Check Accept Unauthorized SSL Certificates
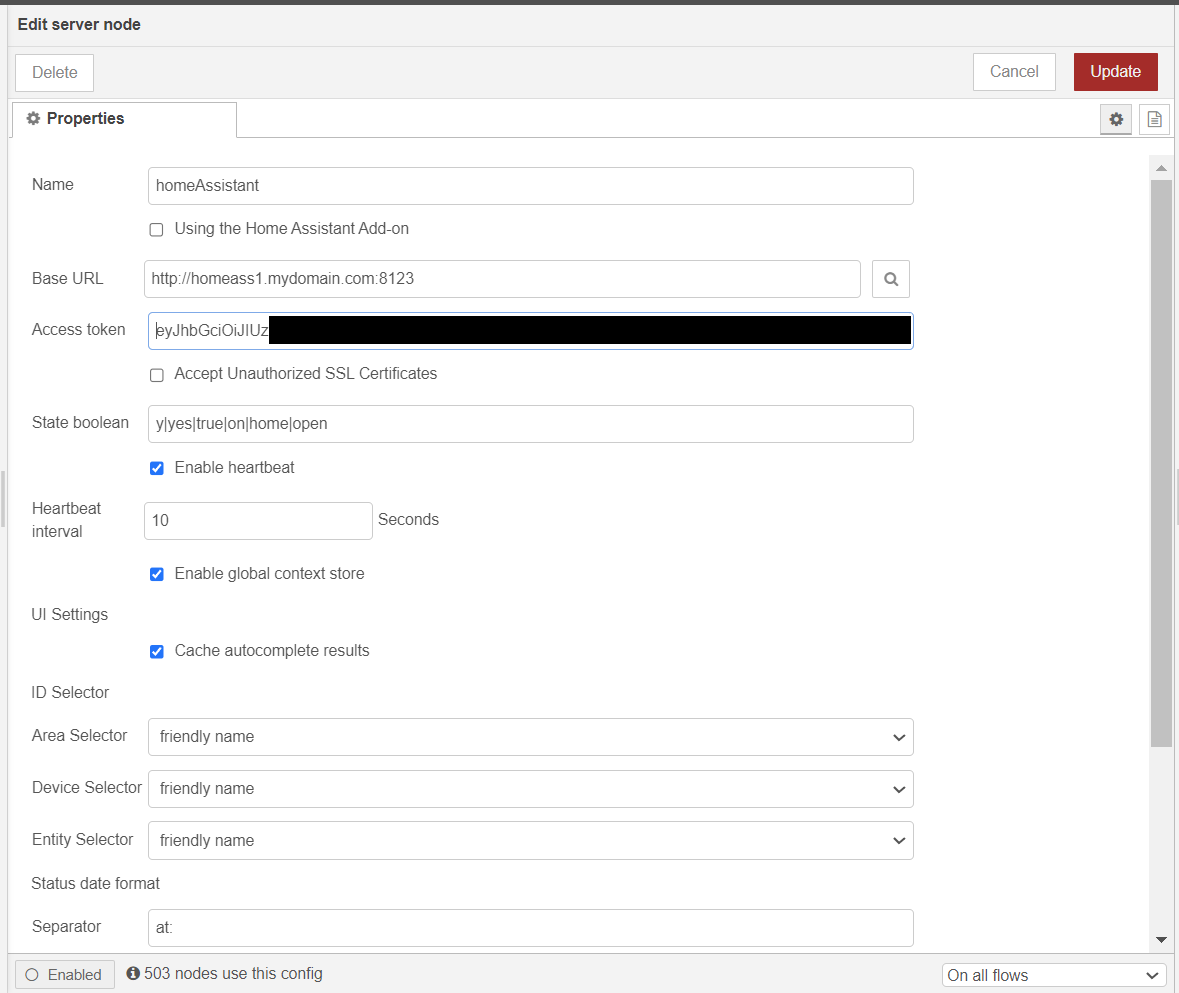Screen dimensions: 1179x993 pyautogui.click(x=156, y=375)
